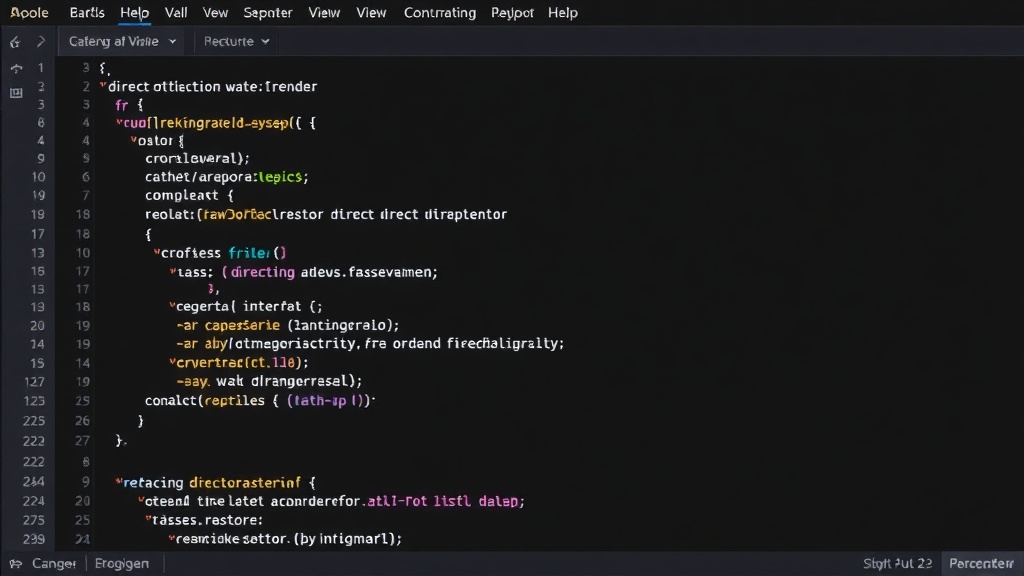Open the Contrrating menu
This screenshot has width=1024, height=576.
[440, 12]
